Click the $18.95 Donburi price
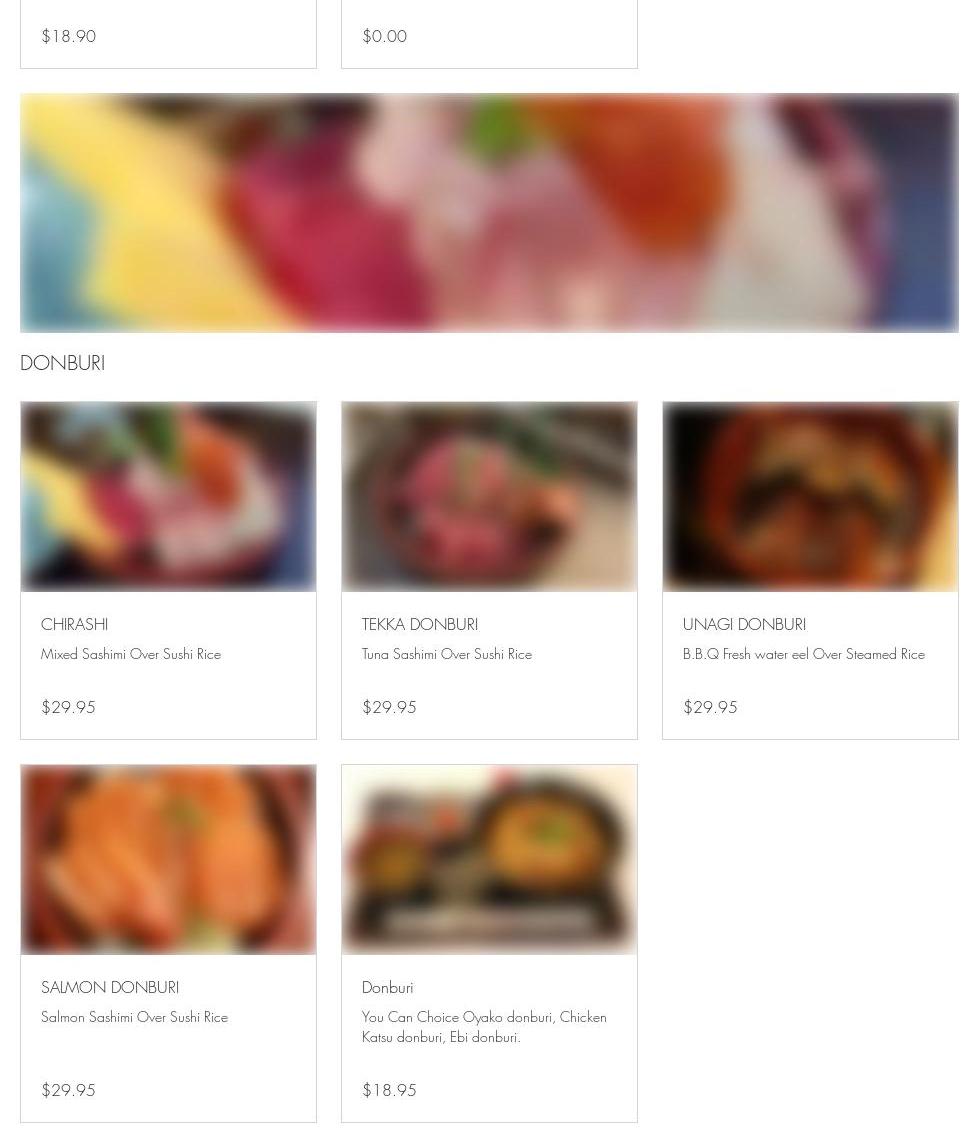This screenshot has width=965, height=1135. [389, 1090]
